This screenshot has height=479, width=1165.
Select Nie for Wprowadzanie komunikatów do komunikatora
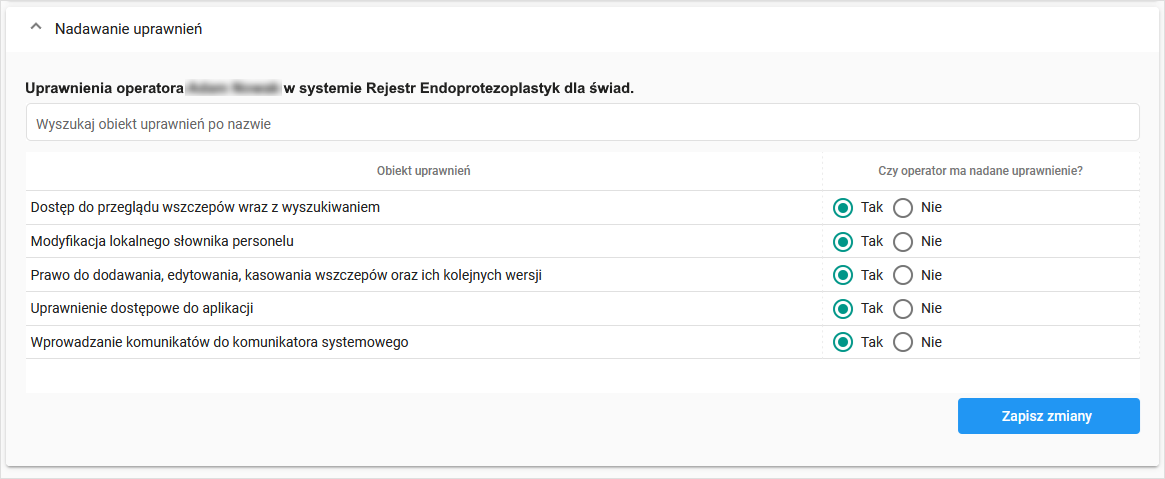[903, 342]
